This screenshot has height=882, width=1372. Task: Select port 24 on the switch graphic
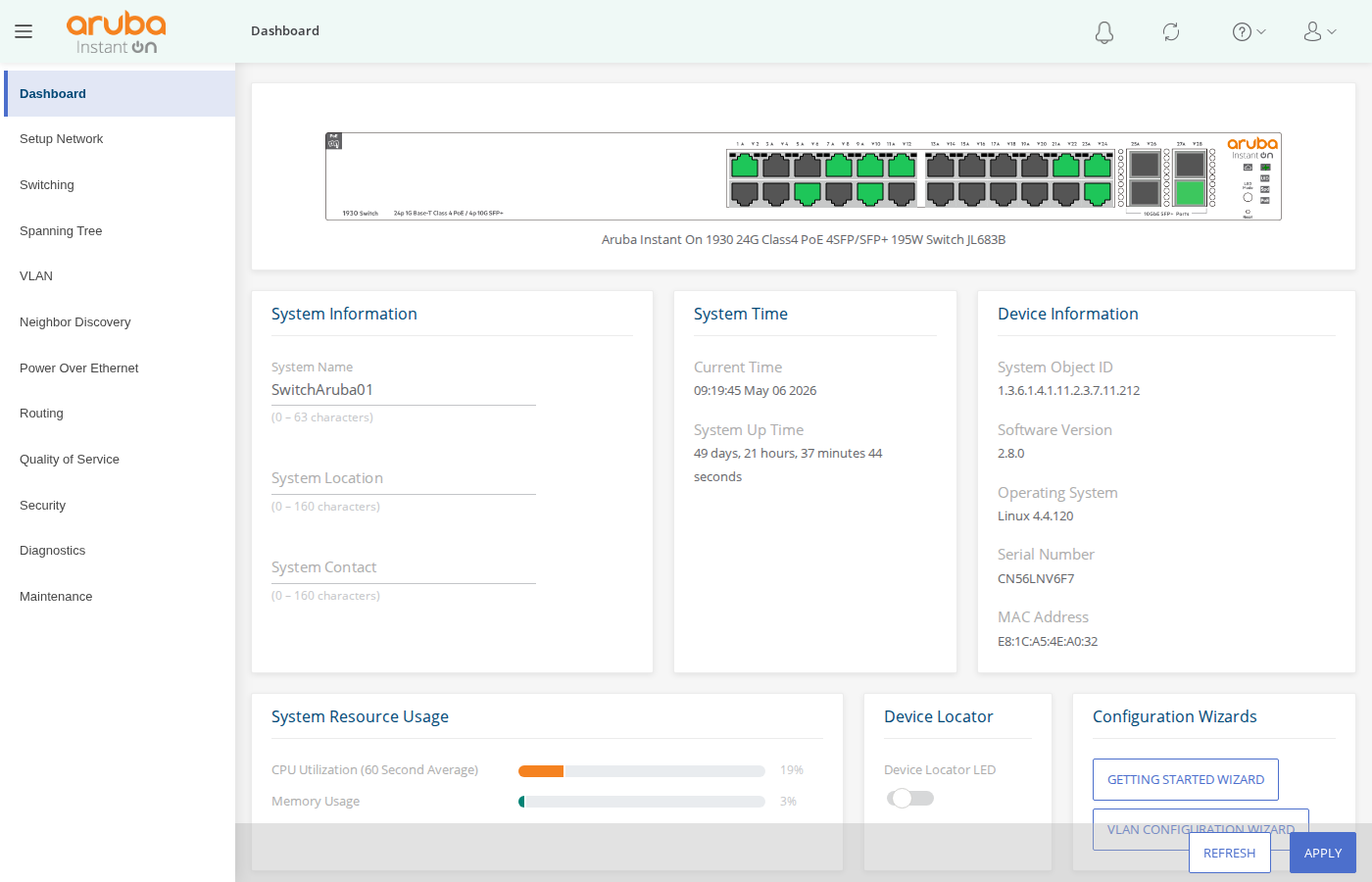(x=1098, y=193)
